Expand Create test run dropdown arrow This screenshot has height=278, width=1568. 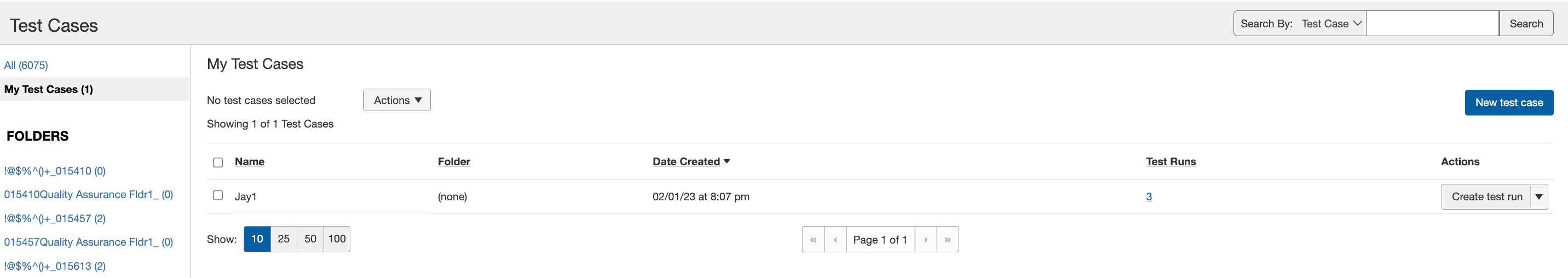coord(1539,196)
